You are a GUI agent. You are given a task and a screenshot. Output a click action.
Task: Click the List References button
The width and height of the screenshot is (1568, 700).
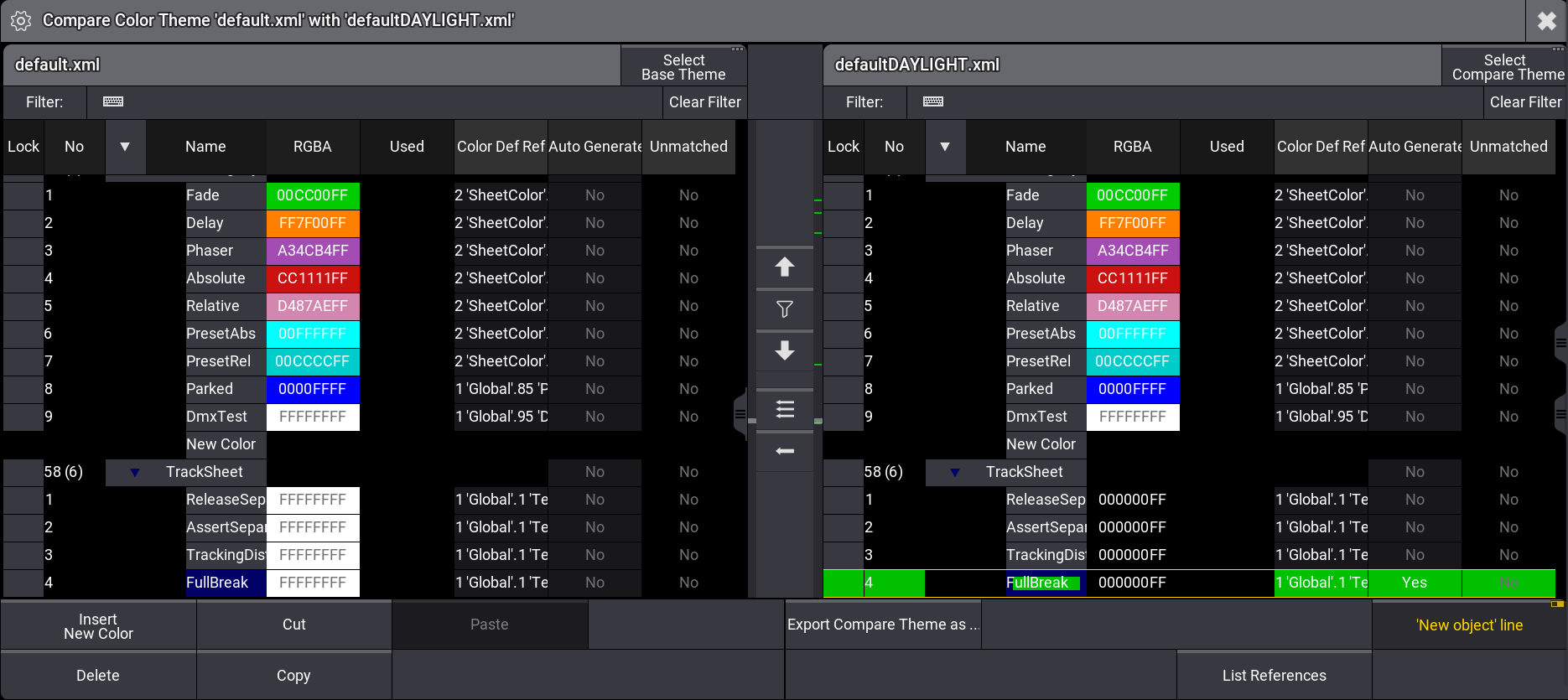(x=1274, y=676)
